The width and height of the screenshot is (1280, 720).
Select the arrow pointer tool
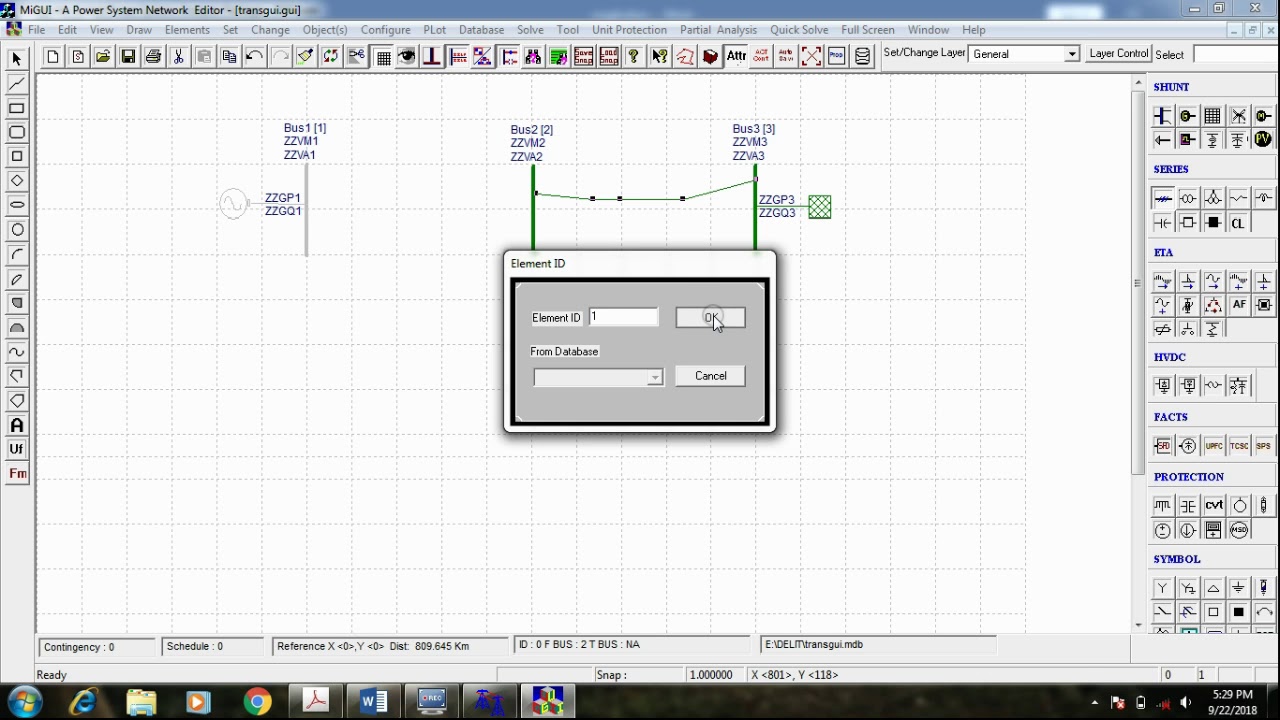click(17, 60)
